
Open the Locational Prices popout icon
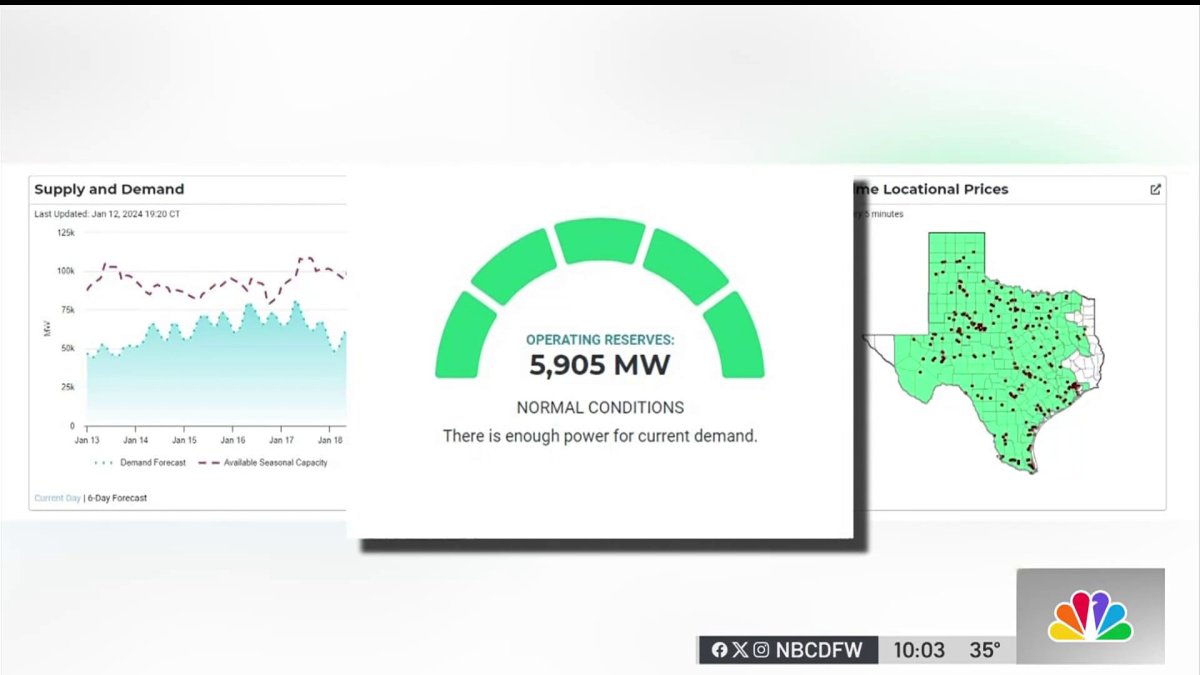pyautogui.click(x=1155, y=189)
